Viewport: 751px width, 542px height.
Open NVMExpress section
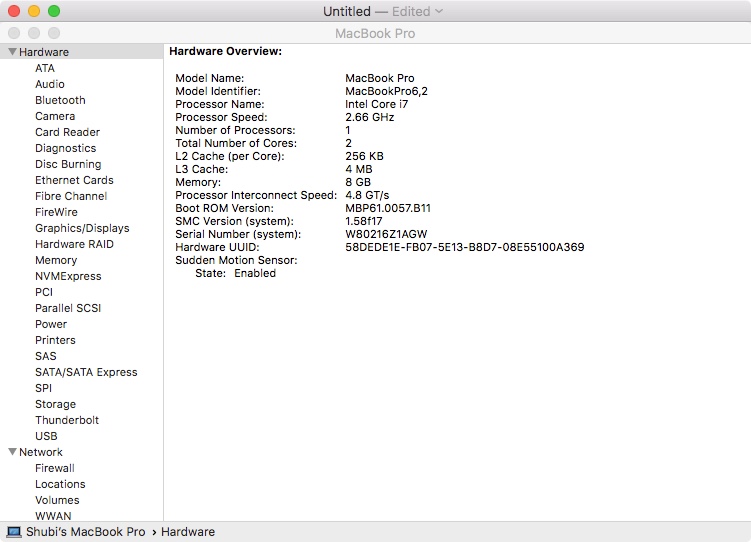point(68,276)
